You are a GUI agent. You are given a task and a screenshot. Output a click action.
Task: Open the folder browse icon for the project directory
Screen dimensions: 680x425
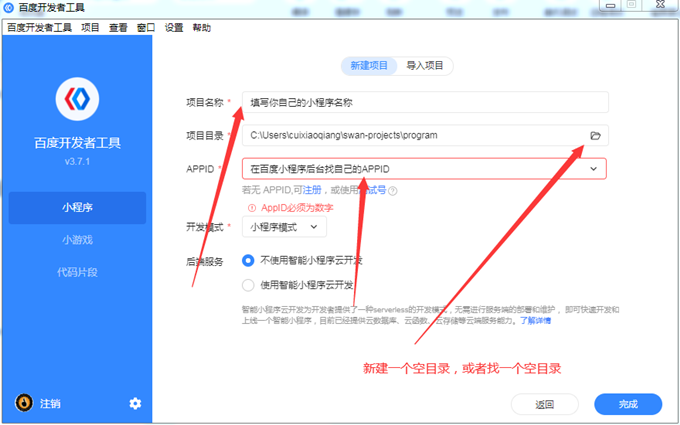coord(595,136)
